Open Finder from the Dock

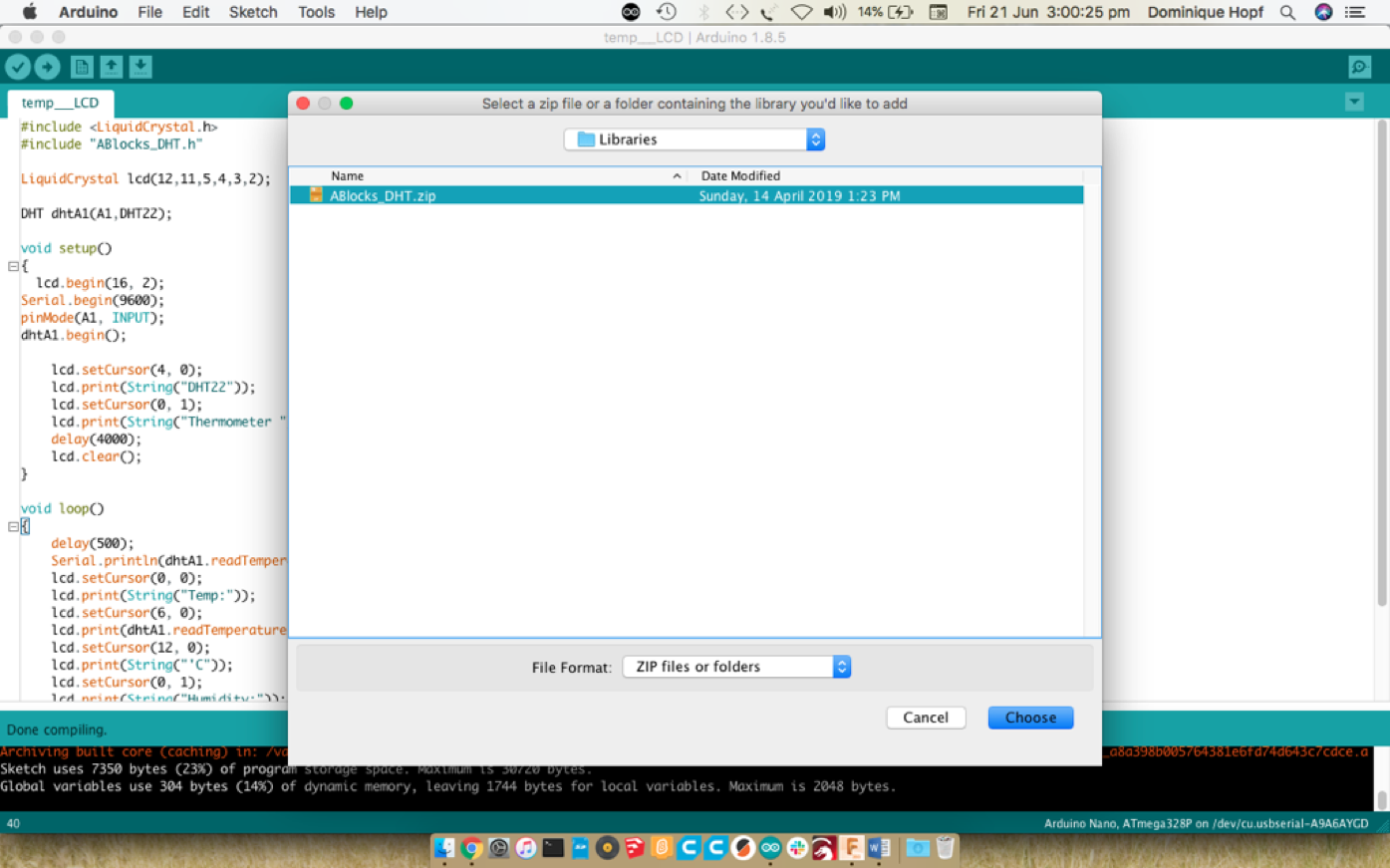(x=444, y=848)
